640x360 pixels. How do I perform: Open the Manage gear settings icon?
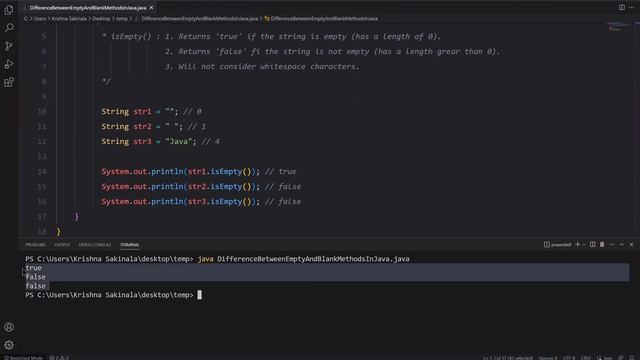click(x=9, y=345)
